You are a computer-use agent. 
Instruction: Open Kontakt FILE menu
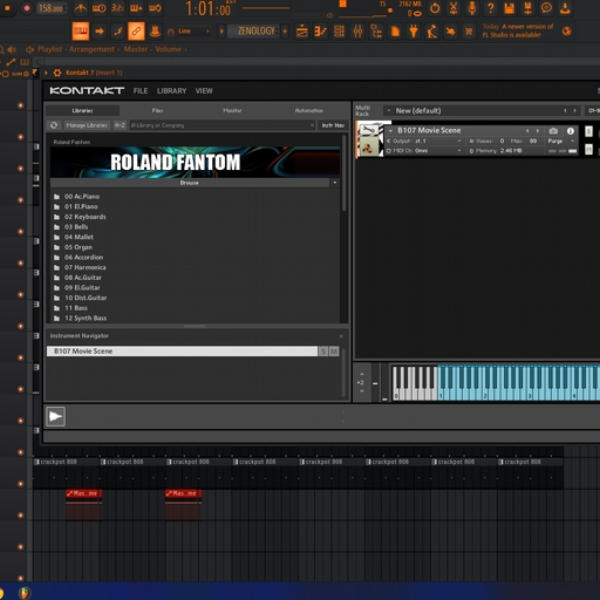click(140, 91)
